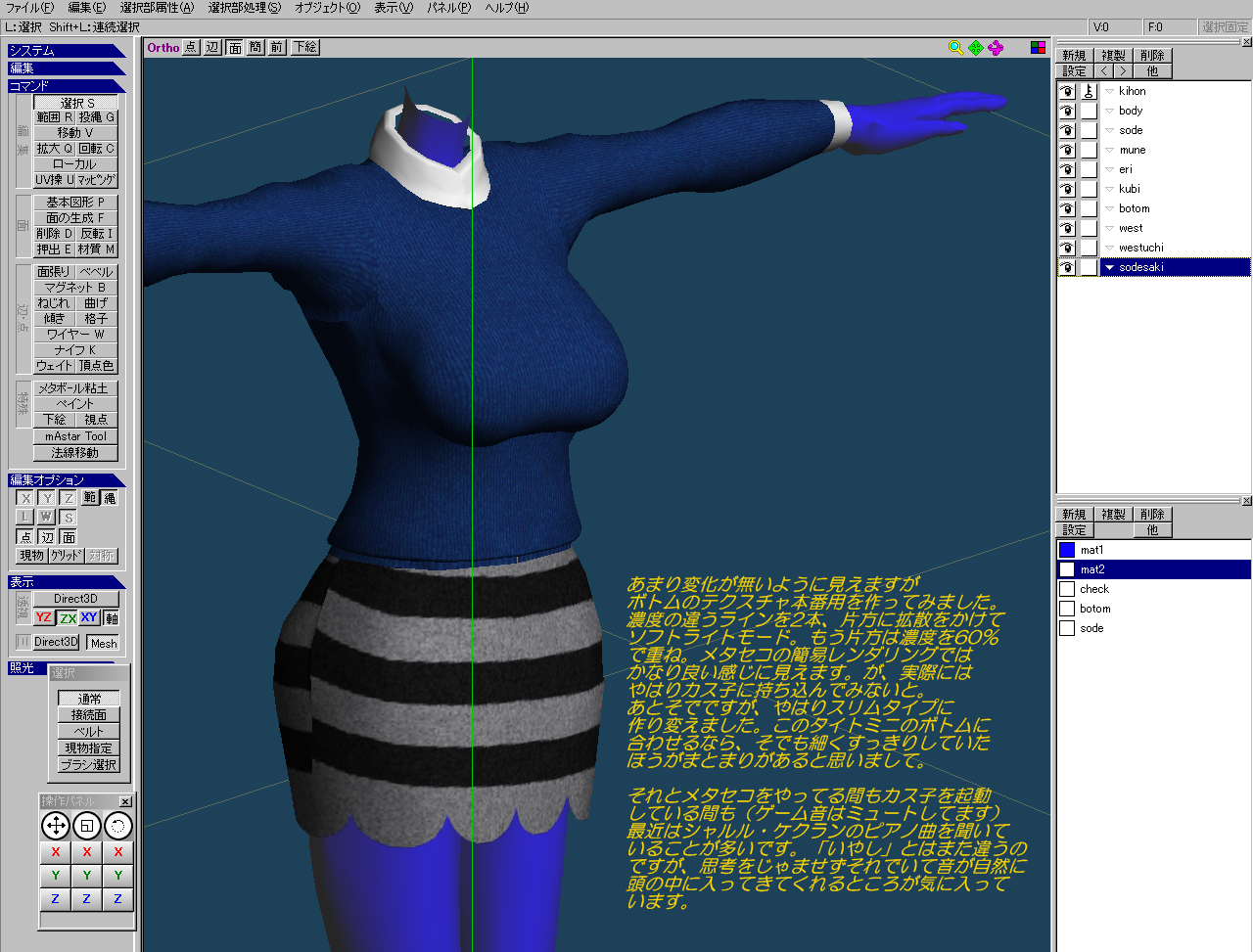Select the check material in list
This screenshot has height=952, width=1253.
point(1094,589)
